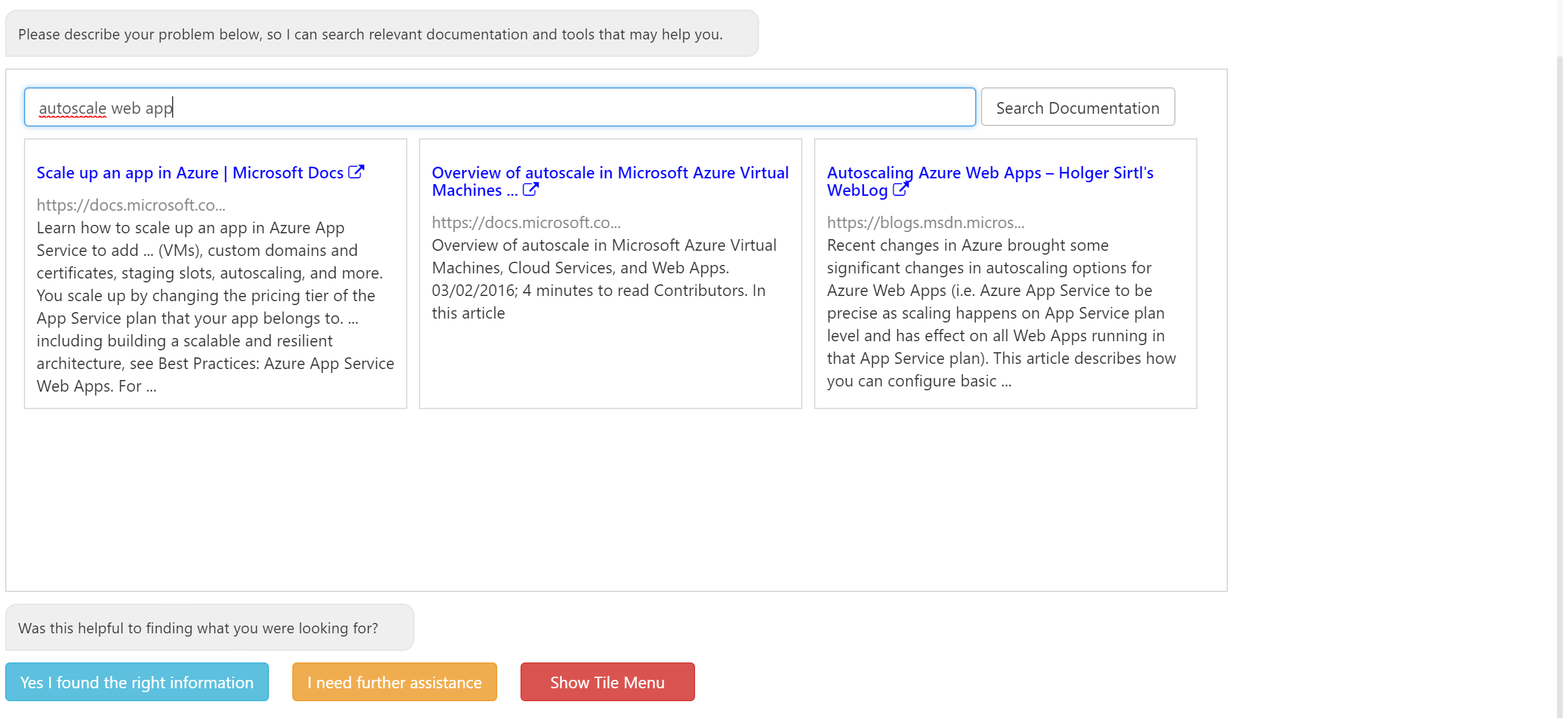Click the blogs.msdn.micros URL text
Image resolution: width=1568 pixels, height=718 pixels.
925,222
